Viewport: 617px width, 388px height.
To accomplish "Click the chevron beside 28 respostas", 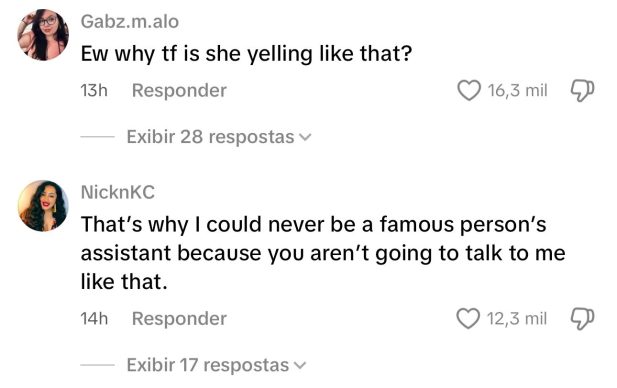I will (x=305, y=137).
